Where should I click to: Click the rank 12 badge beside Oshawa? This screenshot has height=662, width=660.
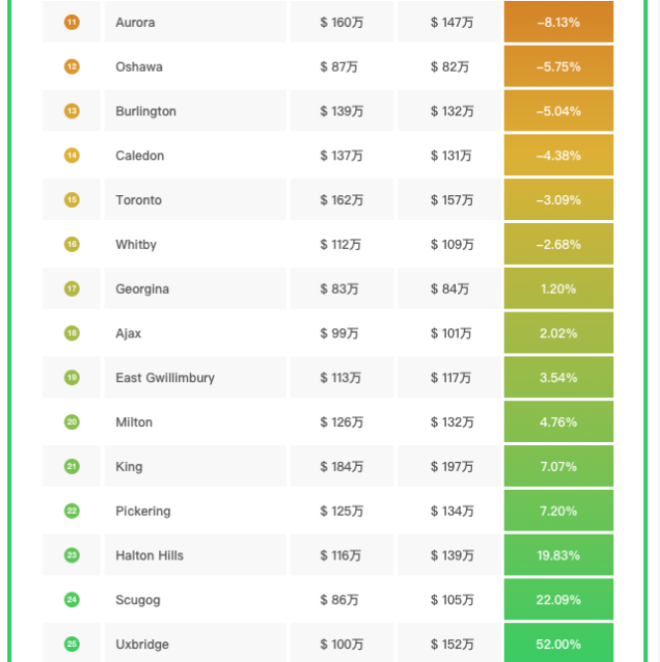coord(71,67)
